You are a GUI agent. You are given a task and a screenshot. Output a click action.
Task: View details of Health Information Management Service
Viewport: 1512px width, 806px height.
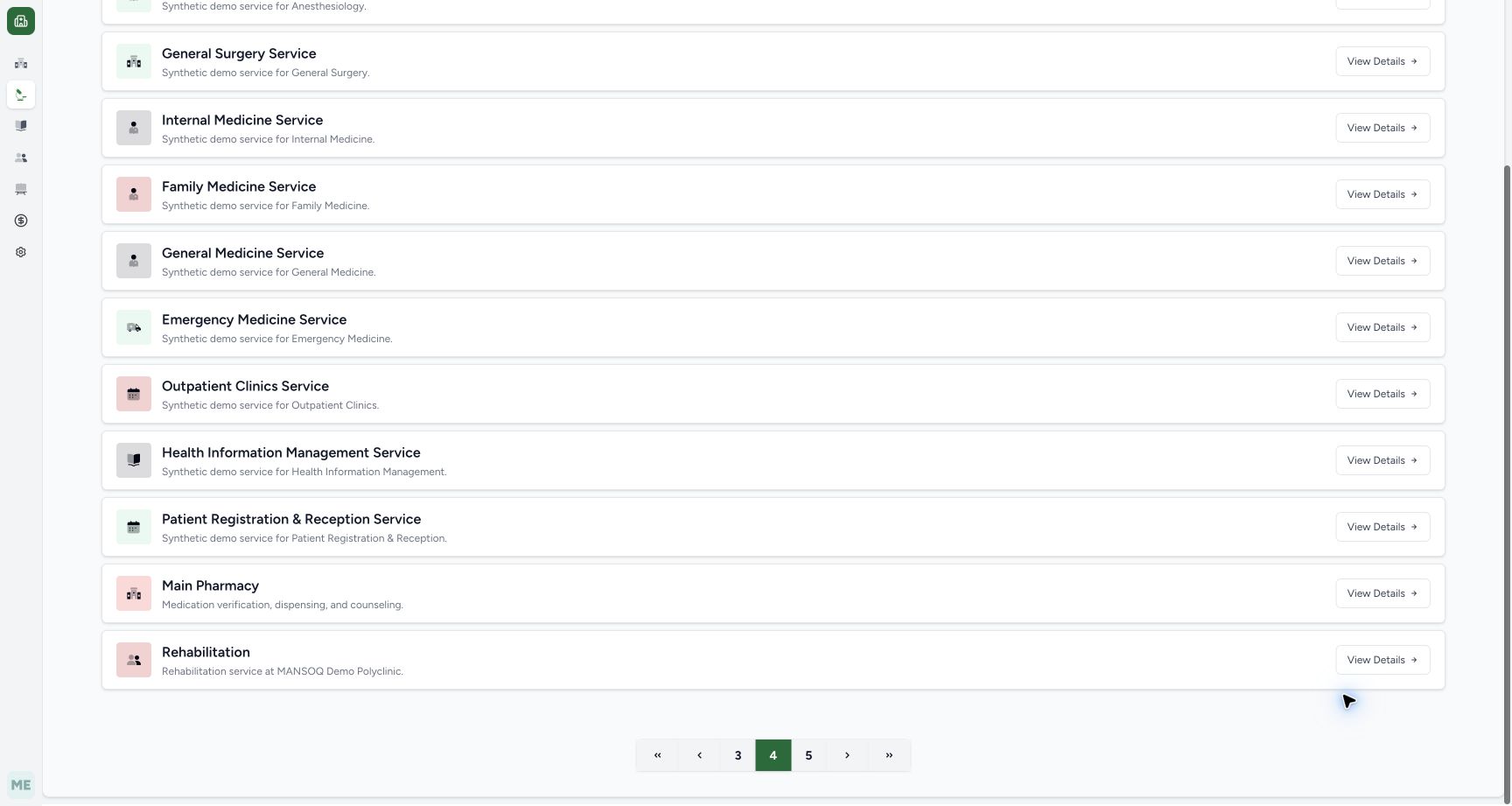[1382, 460]
